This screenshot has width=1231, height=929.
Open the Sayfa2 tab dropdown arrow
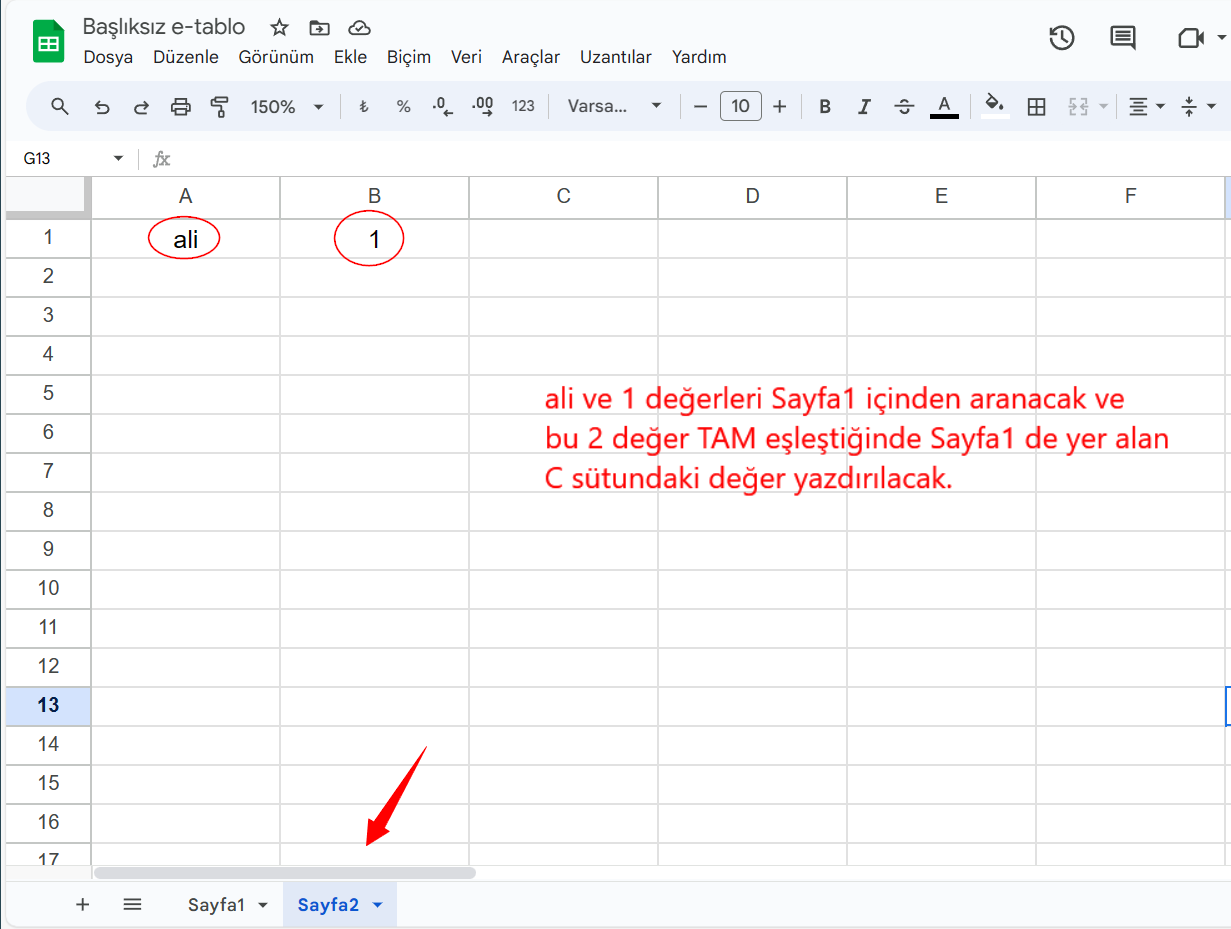tap(377, 905)
